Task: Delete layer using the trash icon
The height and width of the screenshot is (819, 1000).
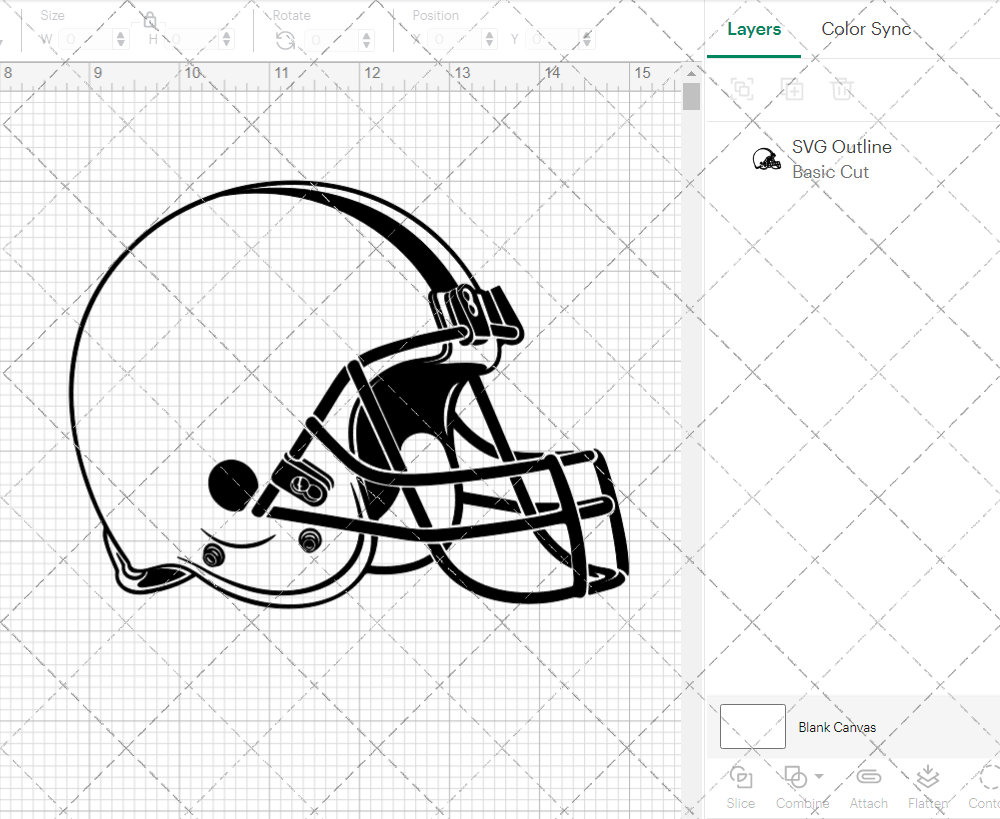Action: pyautogui.click(x=842, y=89)
